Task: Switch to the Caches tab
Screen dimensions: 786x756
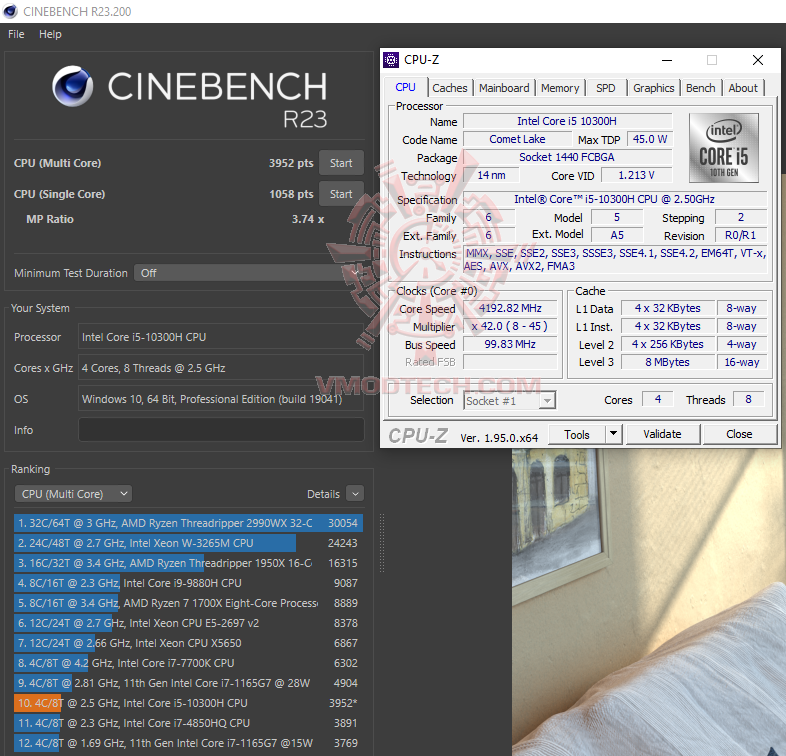Action: [x=450, y=88]
